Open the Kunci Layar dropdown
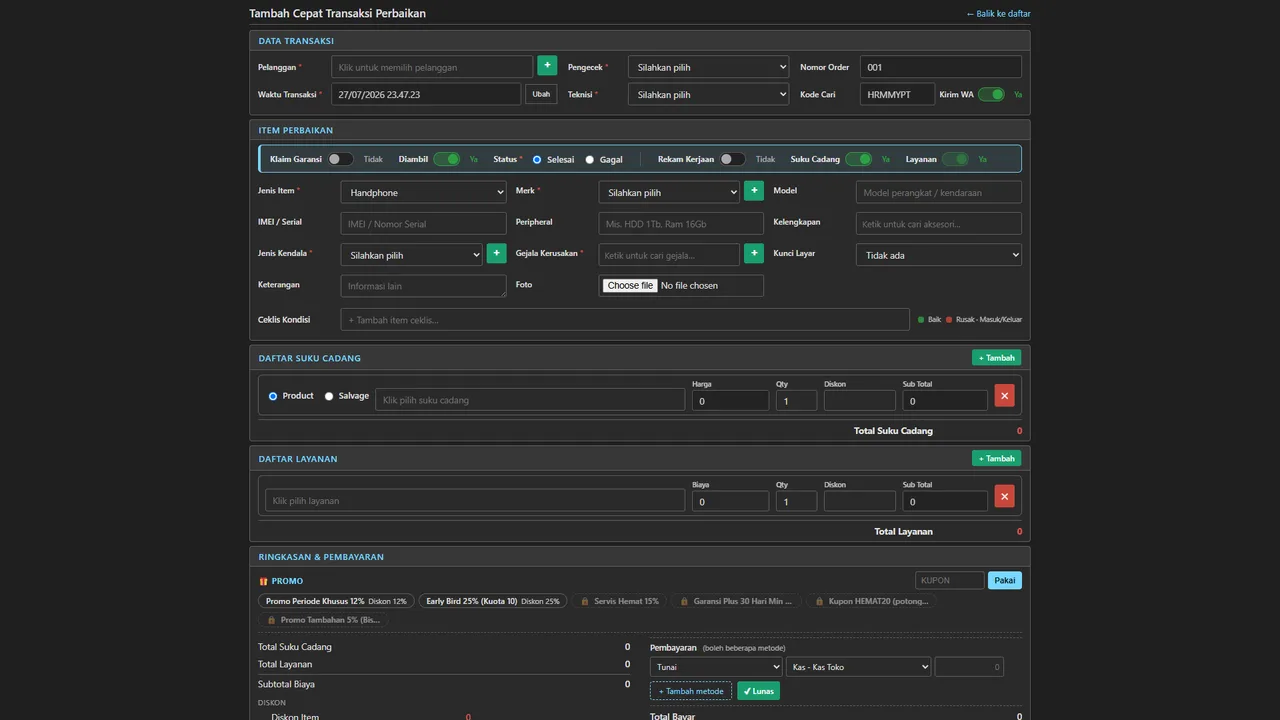Viewport: 1280px width, 720px height. tap(939, 255)
